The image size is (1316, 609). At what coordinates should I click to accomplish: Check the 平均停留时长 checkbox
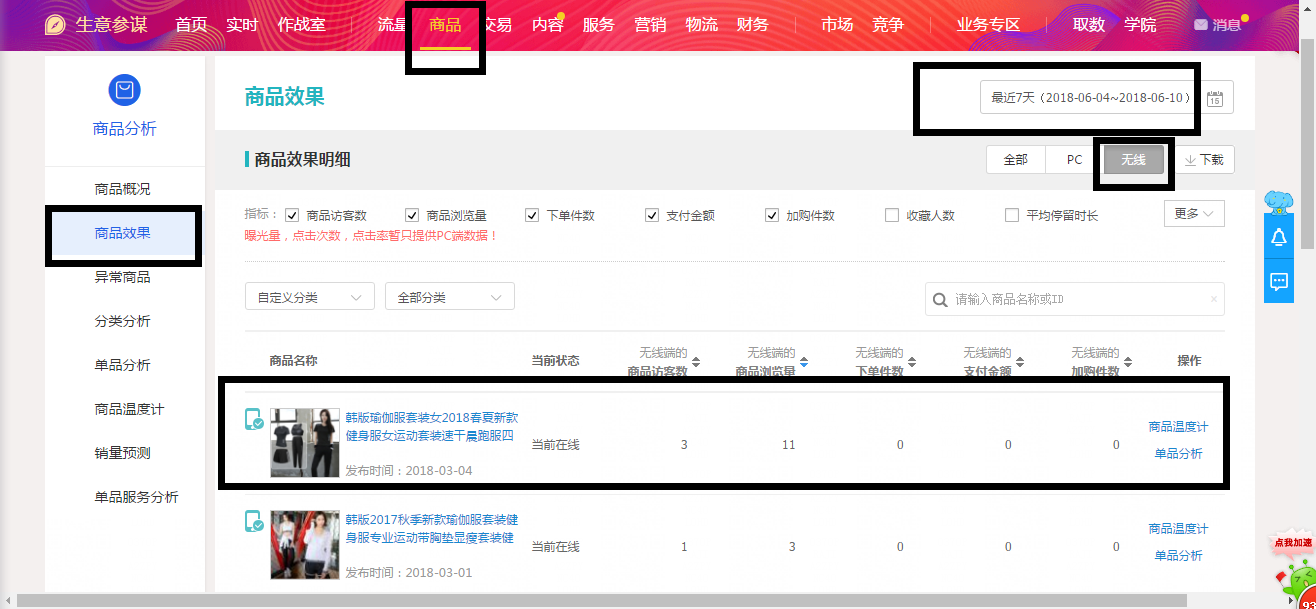pos(1012,215)
